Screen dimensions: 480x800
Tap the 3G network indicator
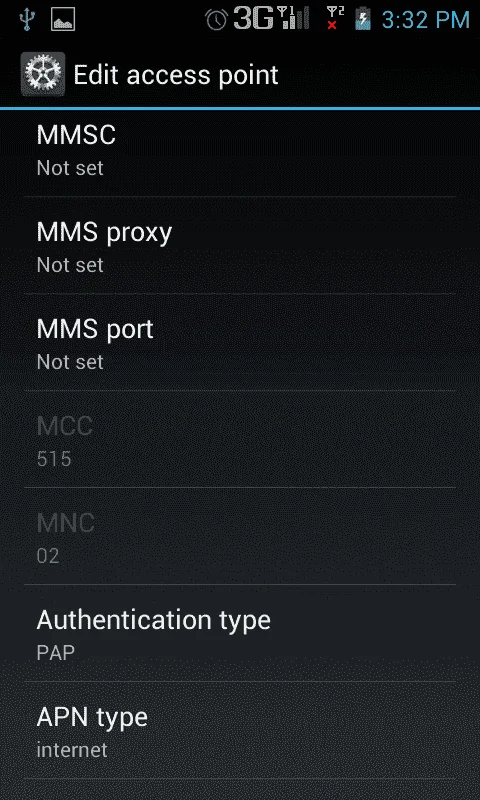point(254,20)
